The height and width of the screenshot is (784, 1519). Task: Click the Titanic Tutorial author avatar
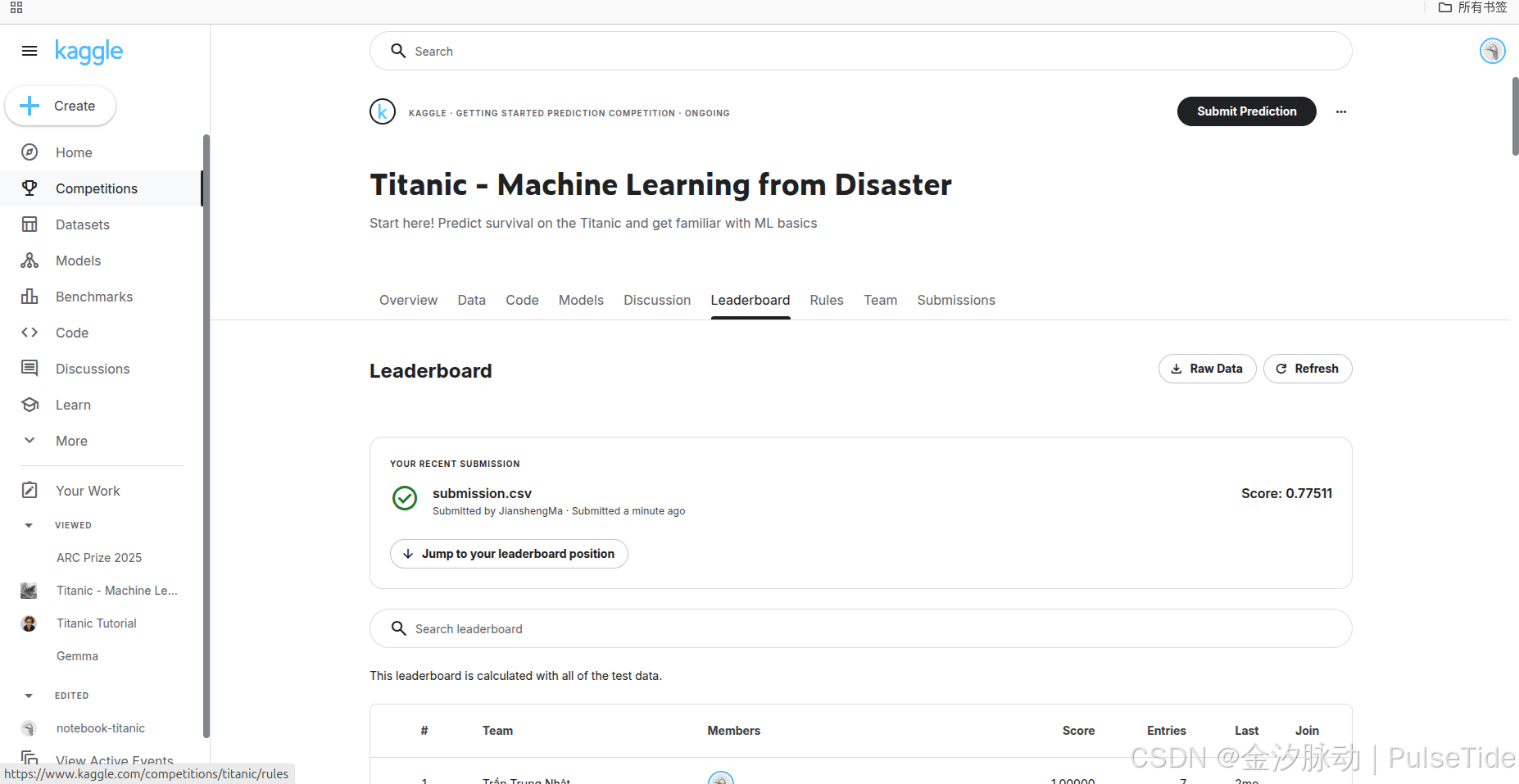coord(29,623)
